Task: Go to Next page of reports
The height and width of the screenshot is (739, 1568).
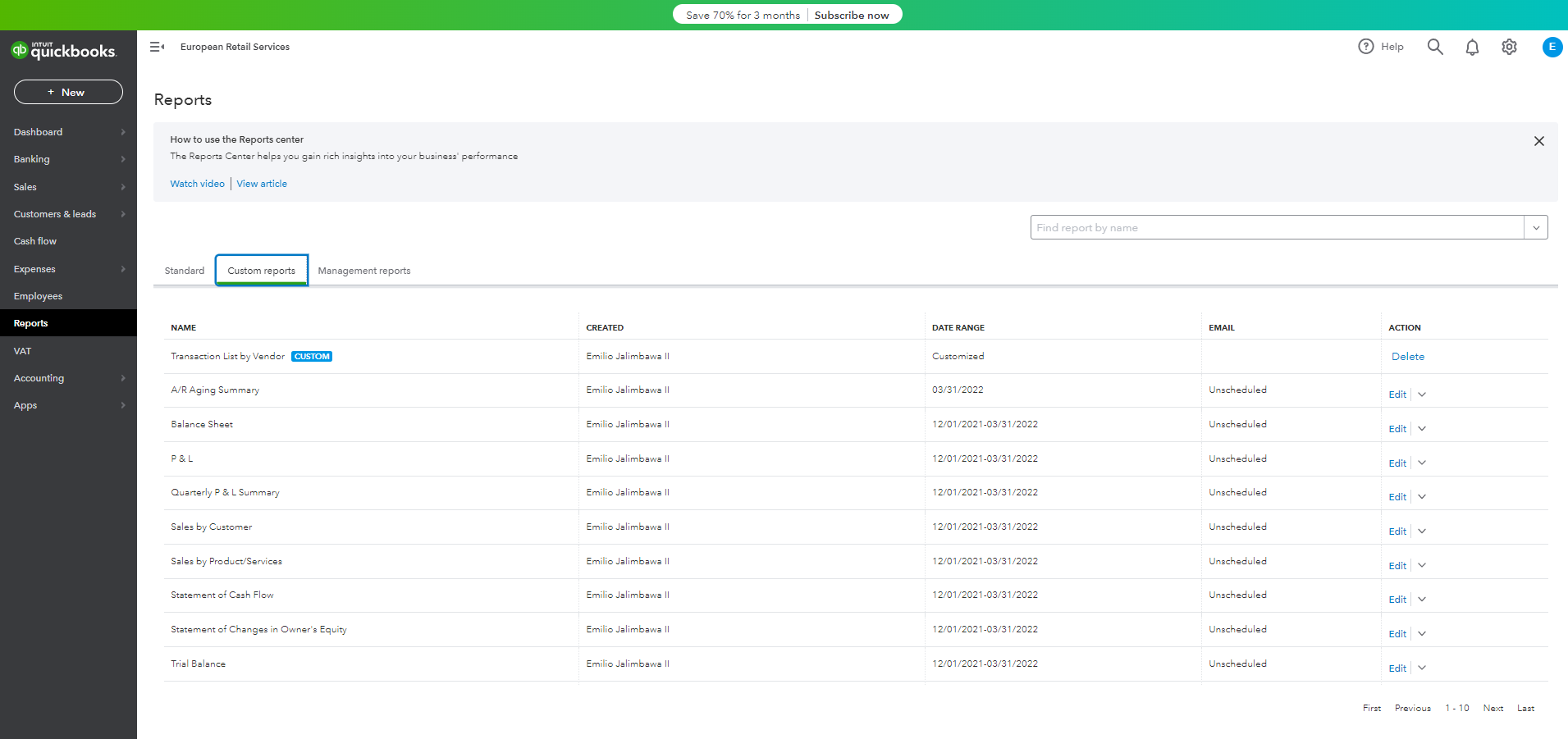Action: 1493,708
